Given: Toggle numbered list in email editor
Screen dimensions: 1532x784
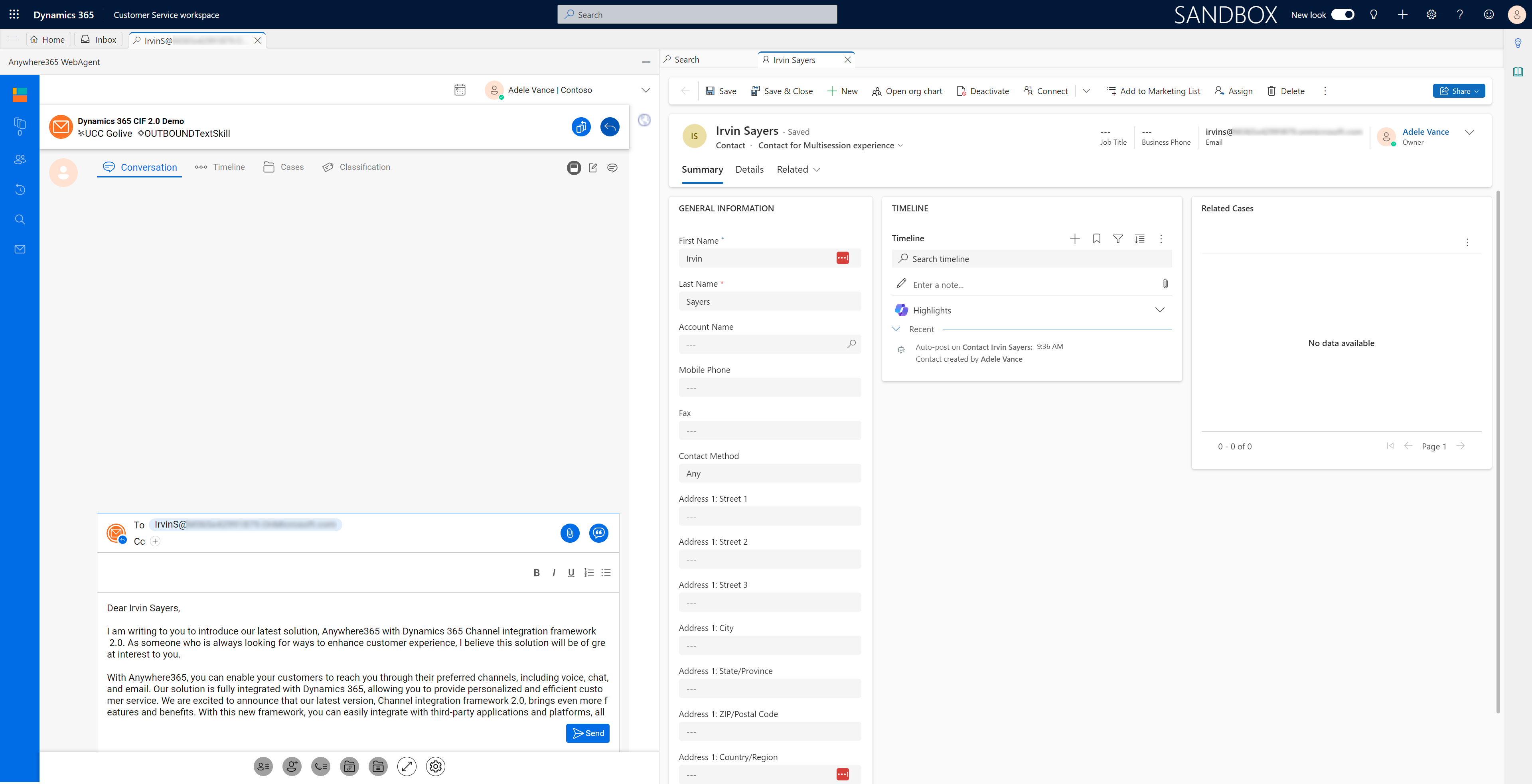Looking at the screenshot, I should [589, 572].
